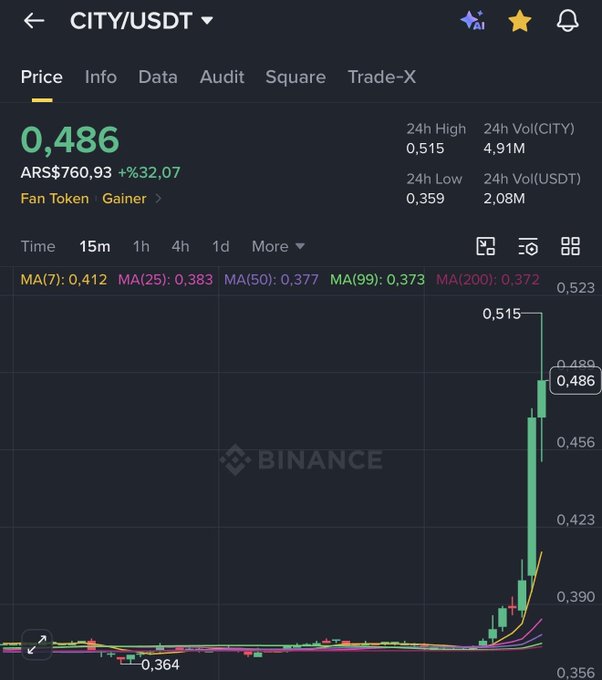Open the Trade-X tab
This screenshot has height=680, width=602.
point(382,77)
